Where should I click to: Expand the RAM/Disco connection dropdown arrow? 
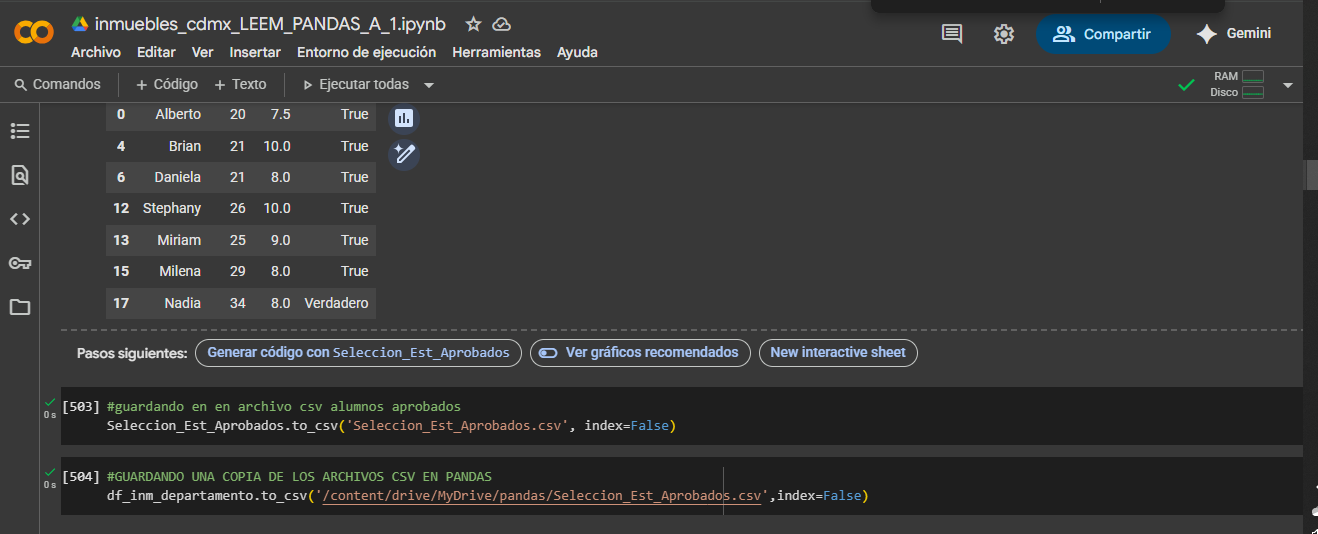click(1288, 85)
